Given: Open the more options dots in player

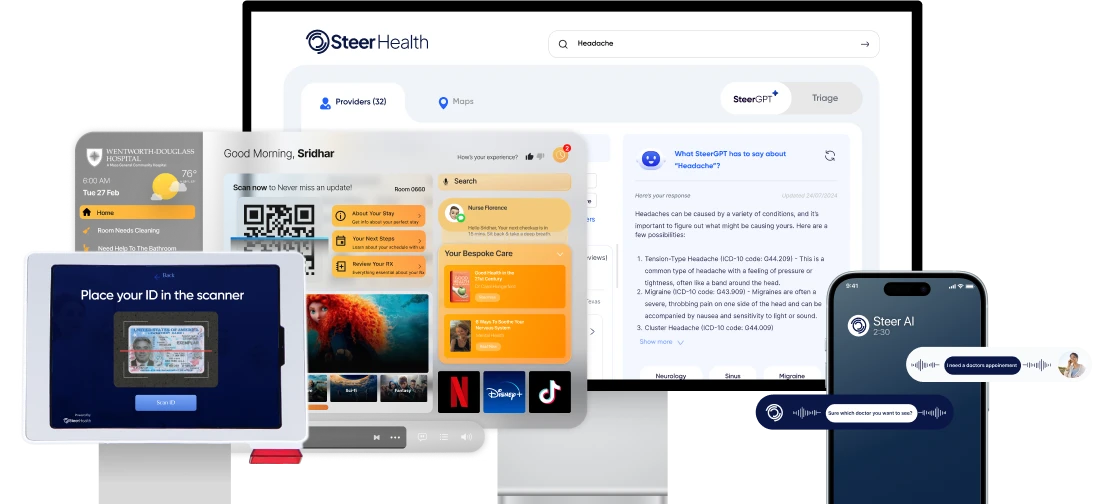Looking at the screenshot, I should (x=395, y=437).
